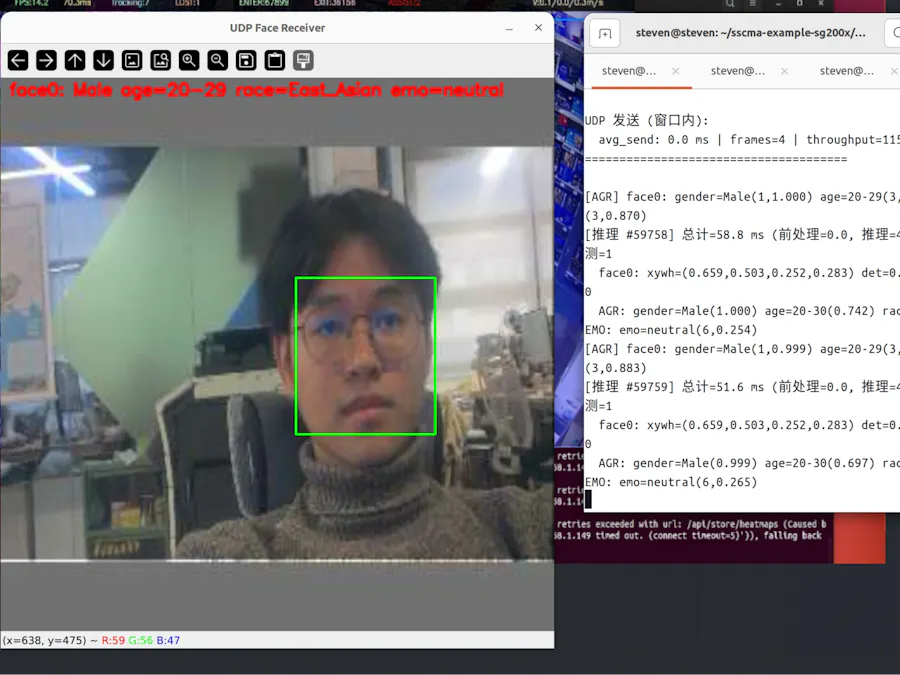Viewport: 900px width, 675px height.
Task: Click background terminal text retries exceeded with url
Action: point(620,524)
